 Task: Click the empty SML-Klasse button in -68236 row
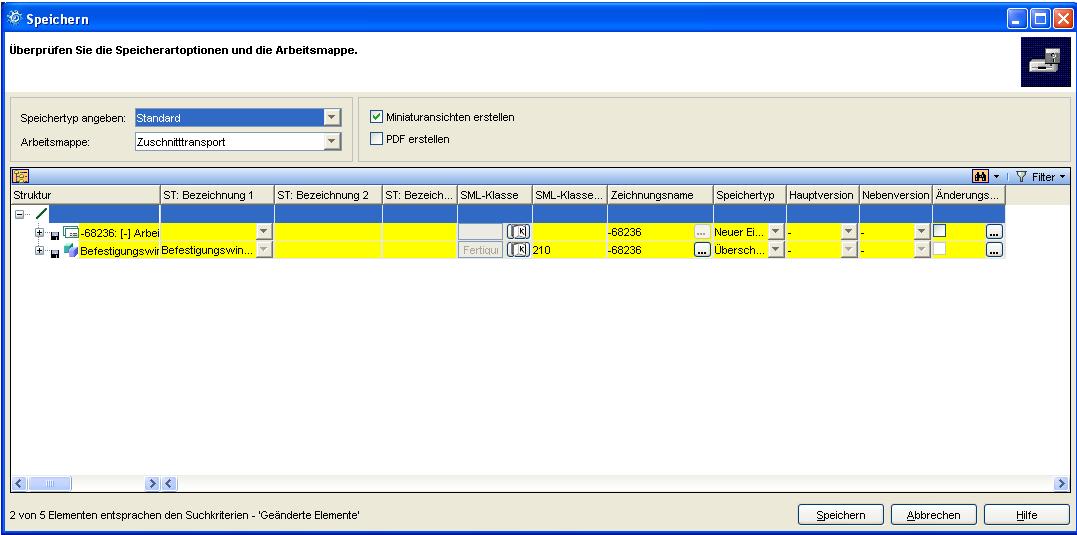pos(481,232)
